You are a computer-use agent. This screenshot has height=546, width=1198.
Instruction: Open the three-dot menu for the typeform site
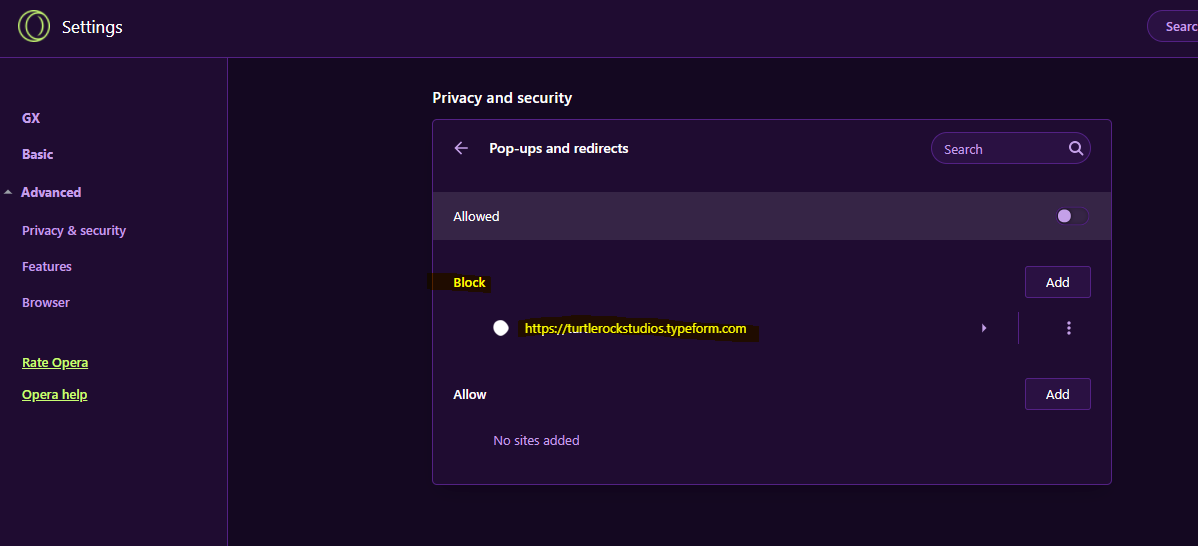[x=1069, y=328]
